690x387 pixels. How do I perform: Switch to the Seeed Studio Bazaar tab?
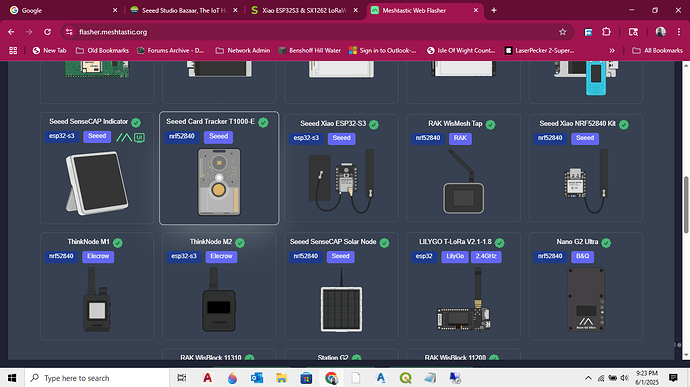coord(184,10)
